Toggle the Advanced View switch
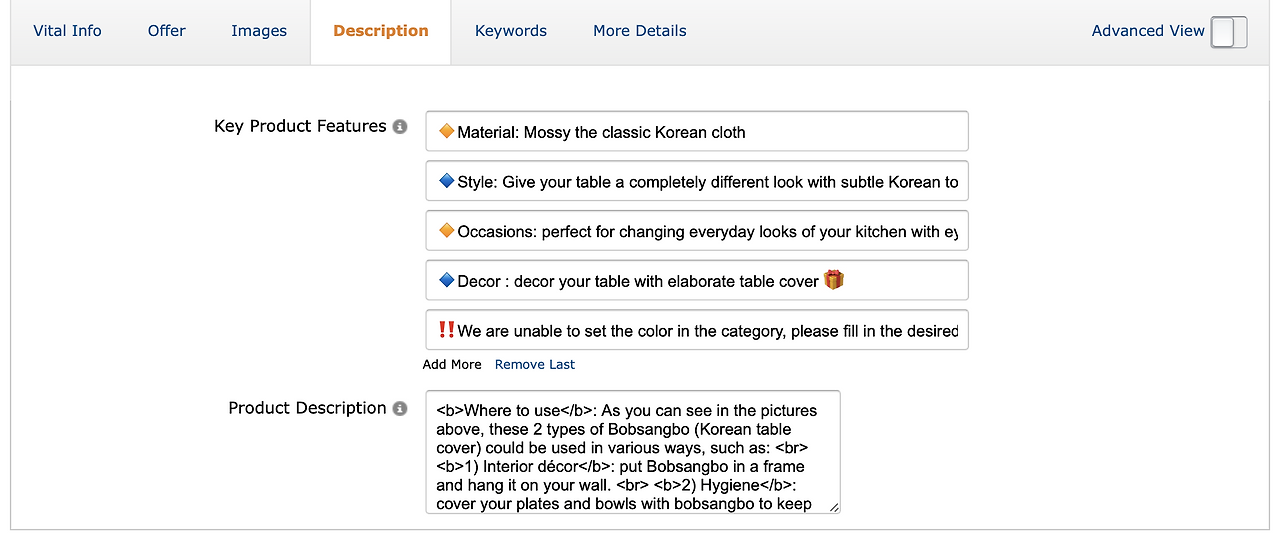The height and width of the screenshot is (534, 1280). (1228, 32)
